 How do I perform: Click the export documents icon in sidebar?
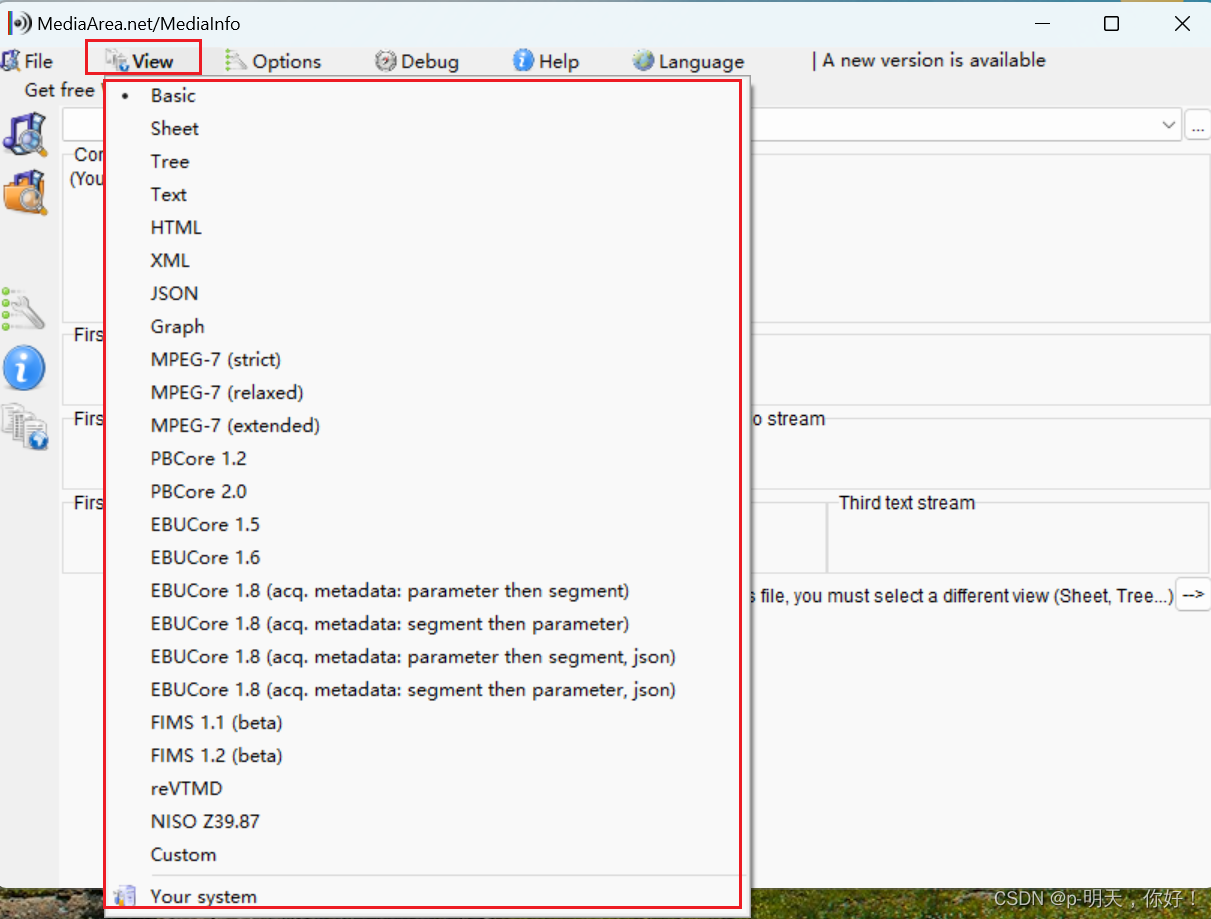[24, 426]
